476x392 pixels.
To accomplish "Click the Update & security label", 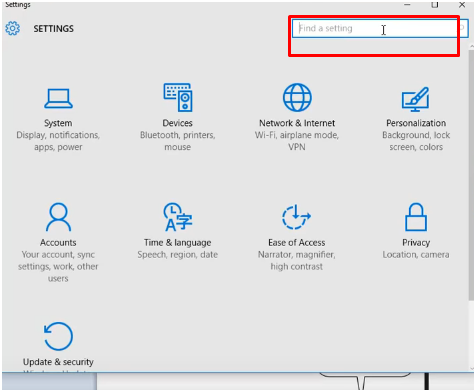I will [x=58, y=362].
